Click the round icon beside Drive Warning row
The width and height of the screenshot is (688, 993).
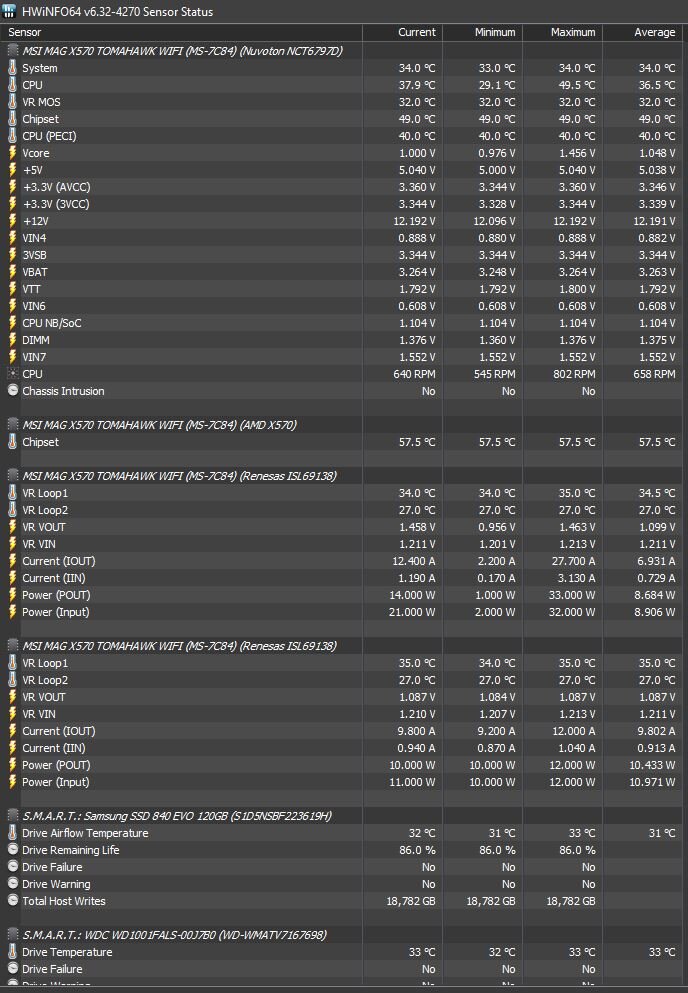coord(12,884)
